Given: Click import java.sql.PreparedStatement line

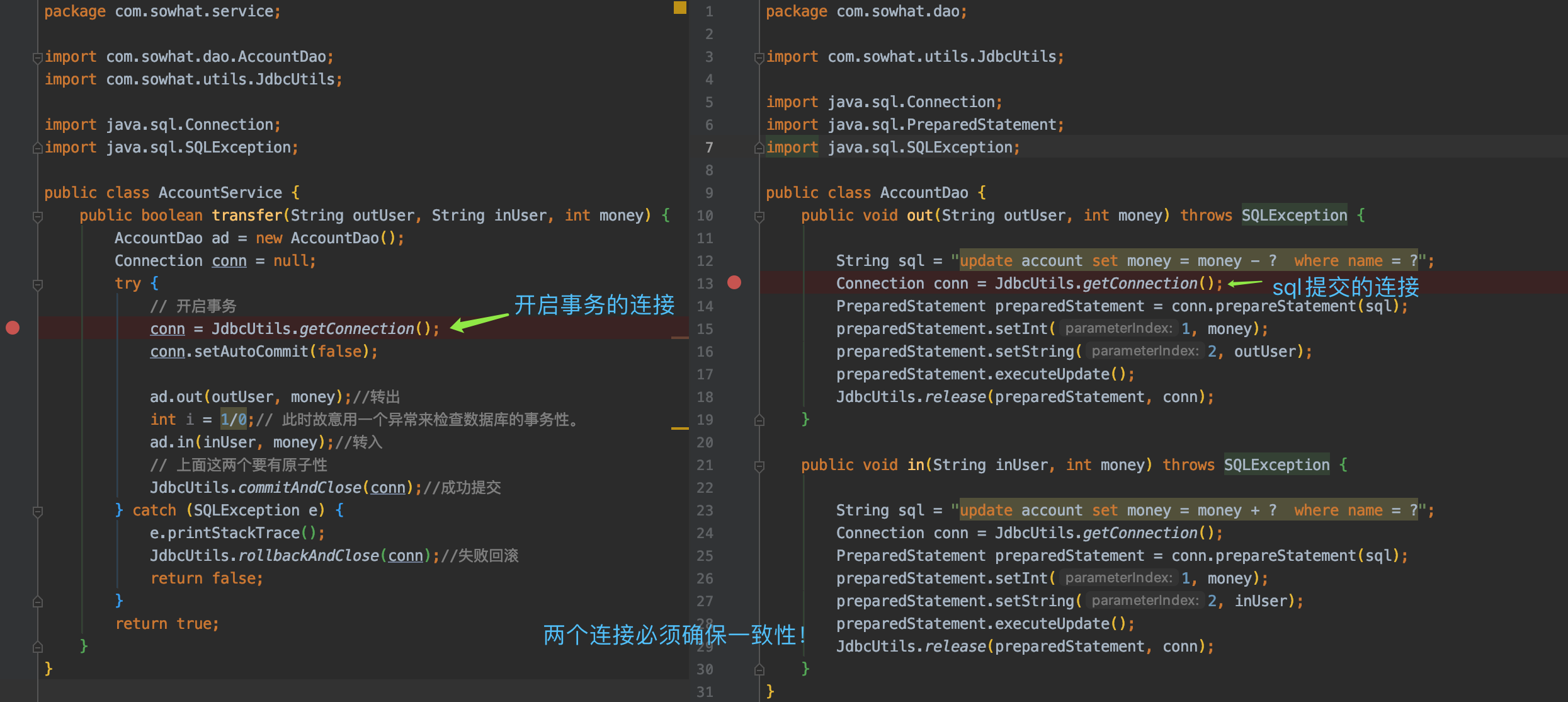Looking at the screenshot, I should click(915, 125).
